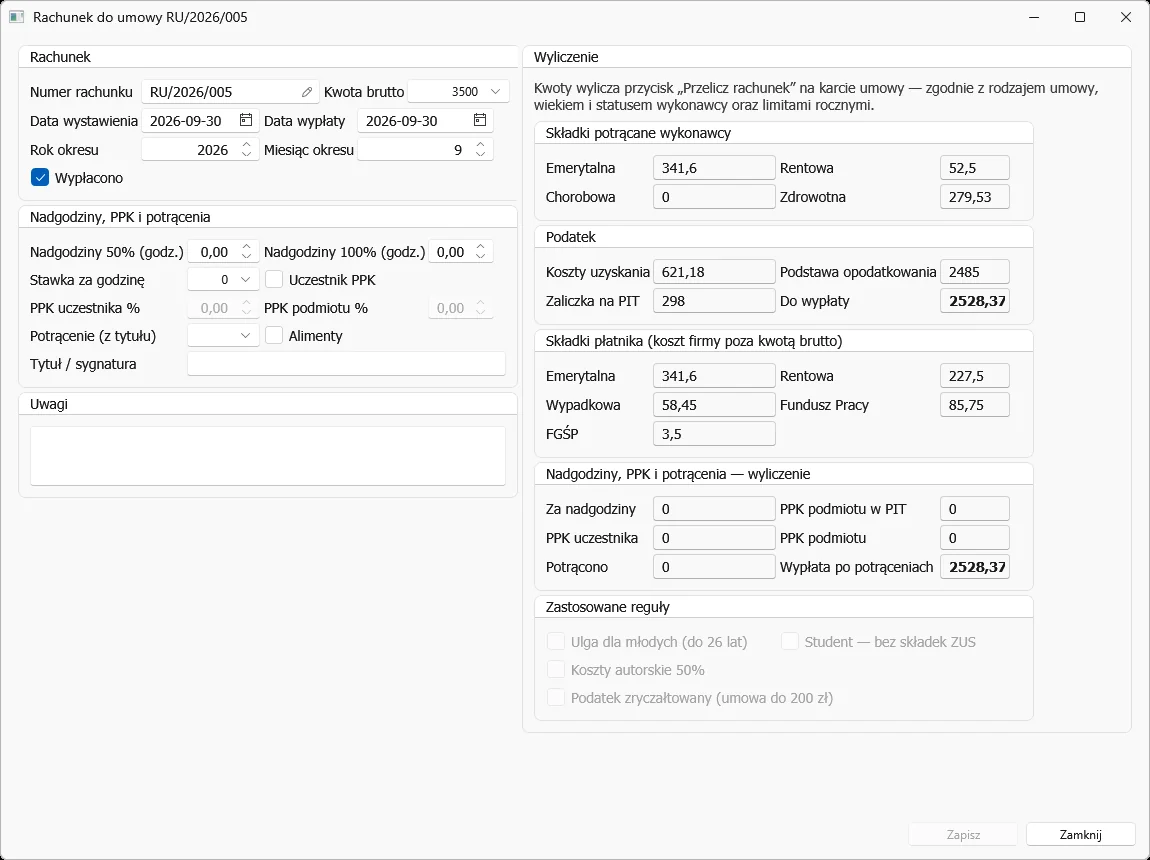This screenshot has width=1150, height=860.
Task: Click the Zdrowotna contribution value 279,53
Action: tap(975, 196)
